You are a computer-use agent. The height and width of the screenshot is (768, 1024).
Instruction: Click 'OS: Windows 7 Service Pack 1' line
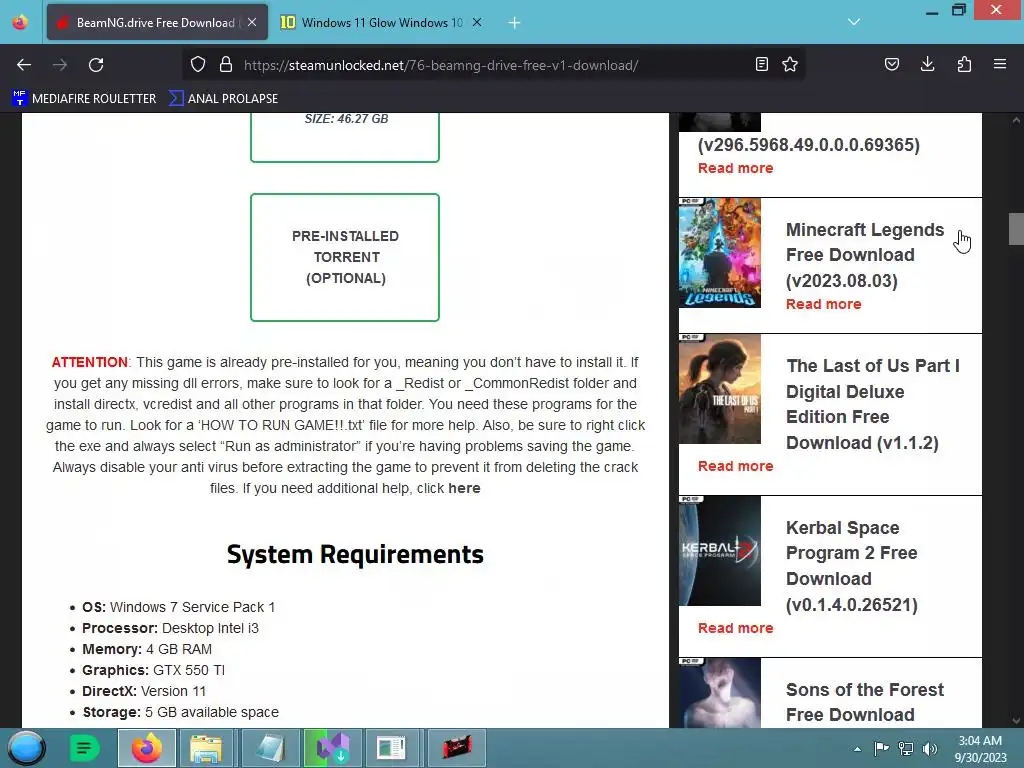[178, 607]
